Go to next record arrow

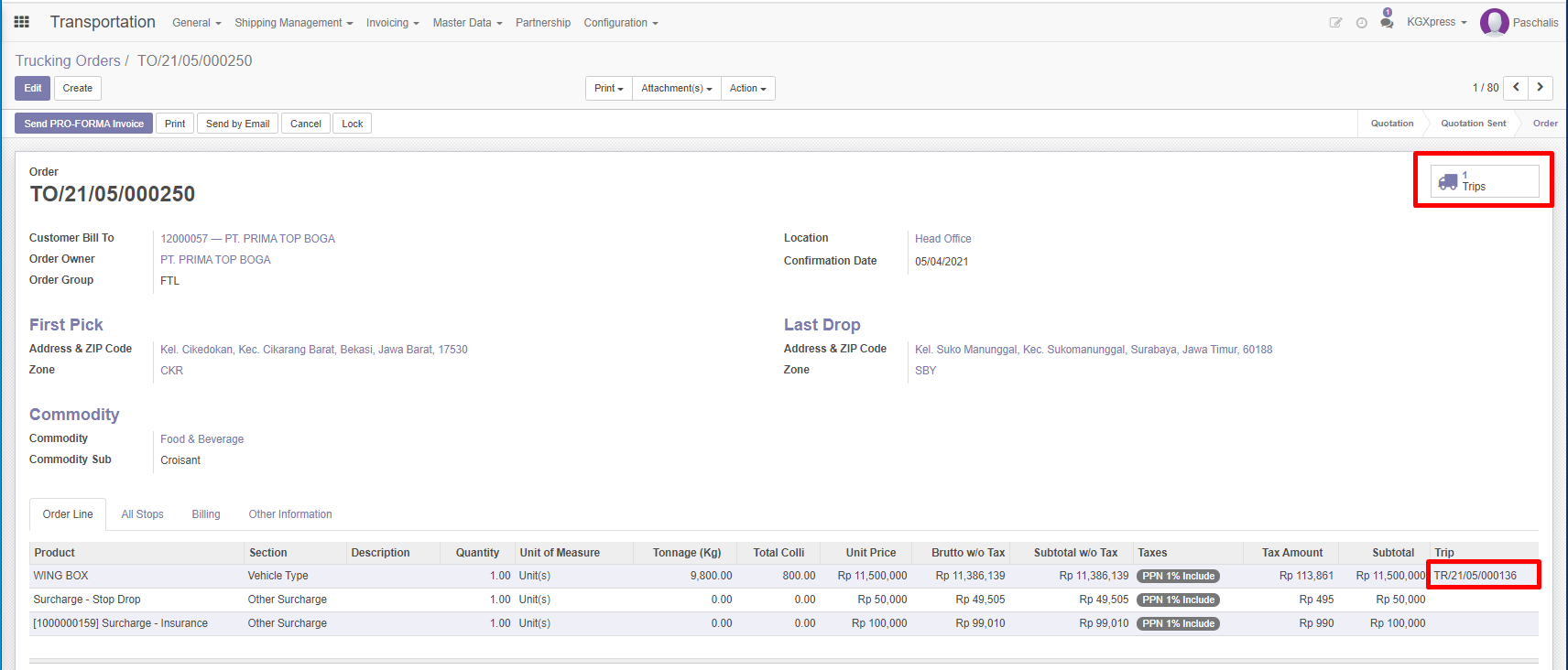coord(1541,88)
